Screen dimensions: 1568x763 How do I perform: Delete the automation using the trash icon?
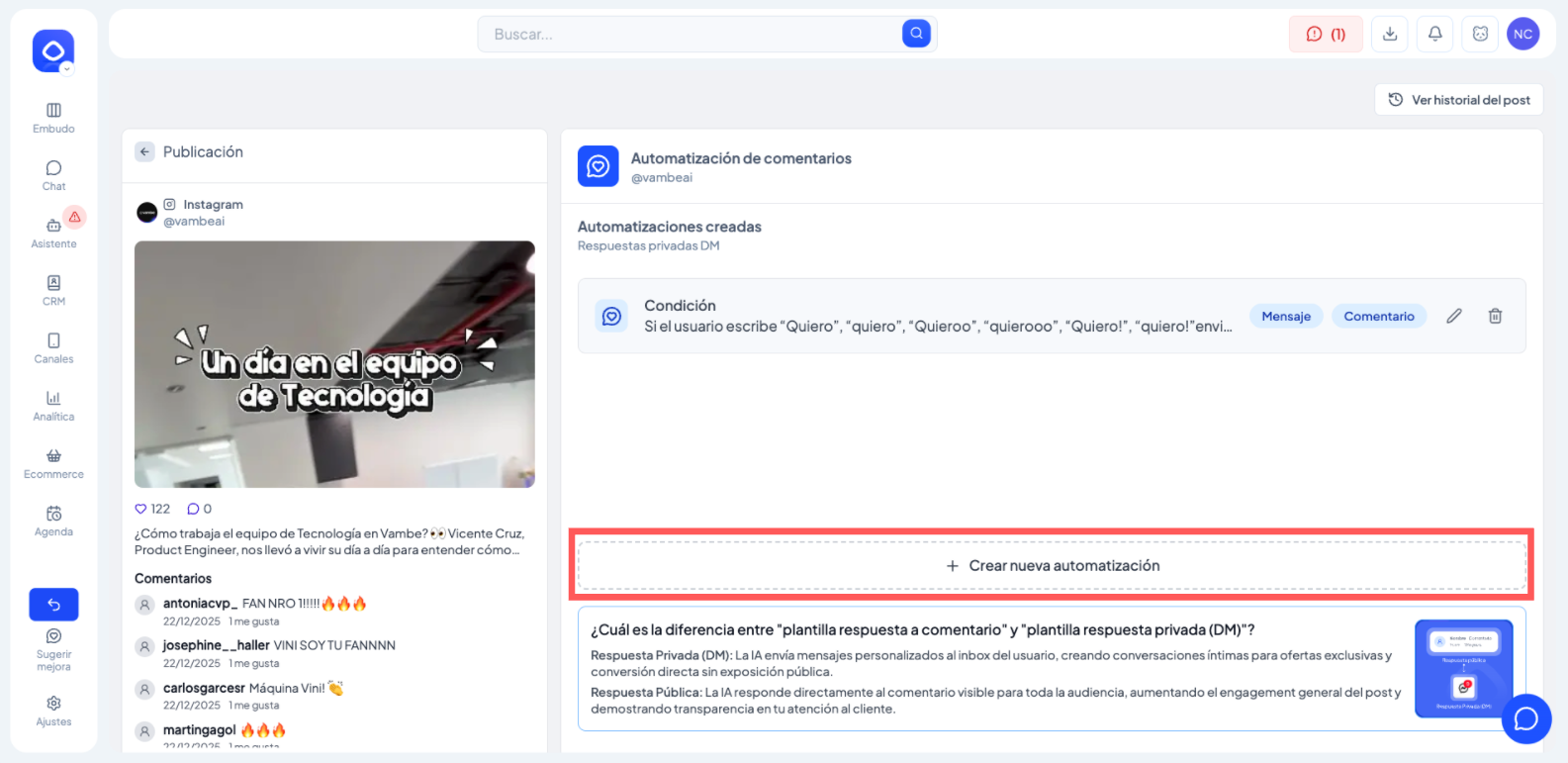(1495, 317)
